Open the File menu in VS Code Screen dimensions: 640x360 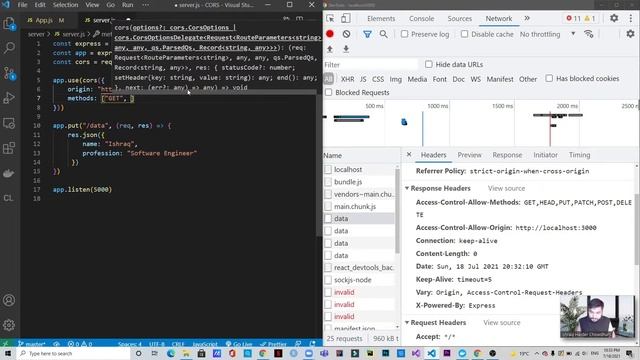click(x=22, y=5)
